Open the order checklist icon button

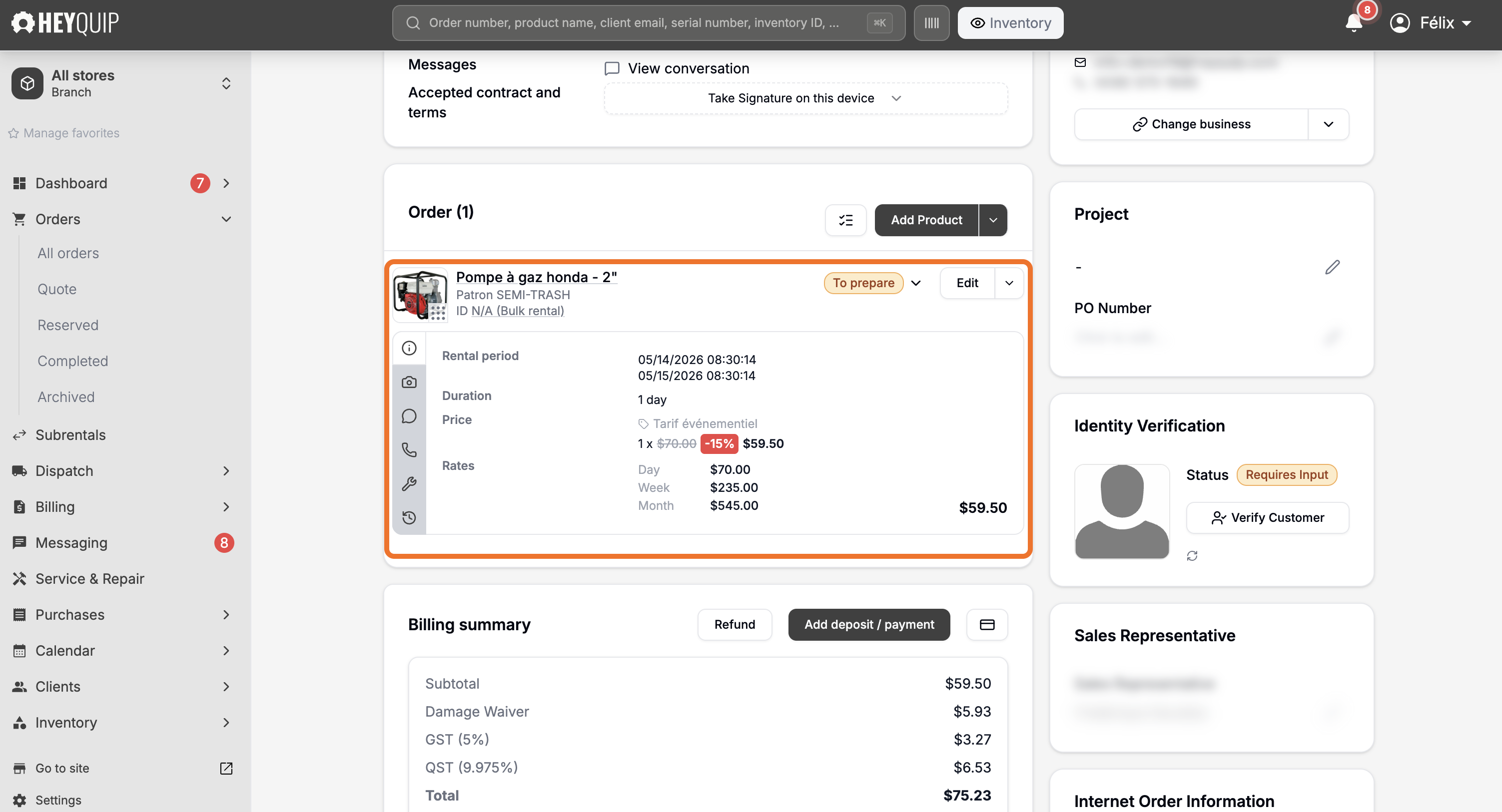[x=845, y=220]
